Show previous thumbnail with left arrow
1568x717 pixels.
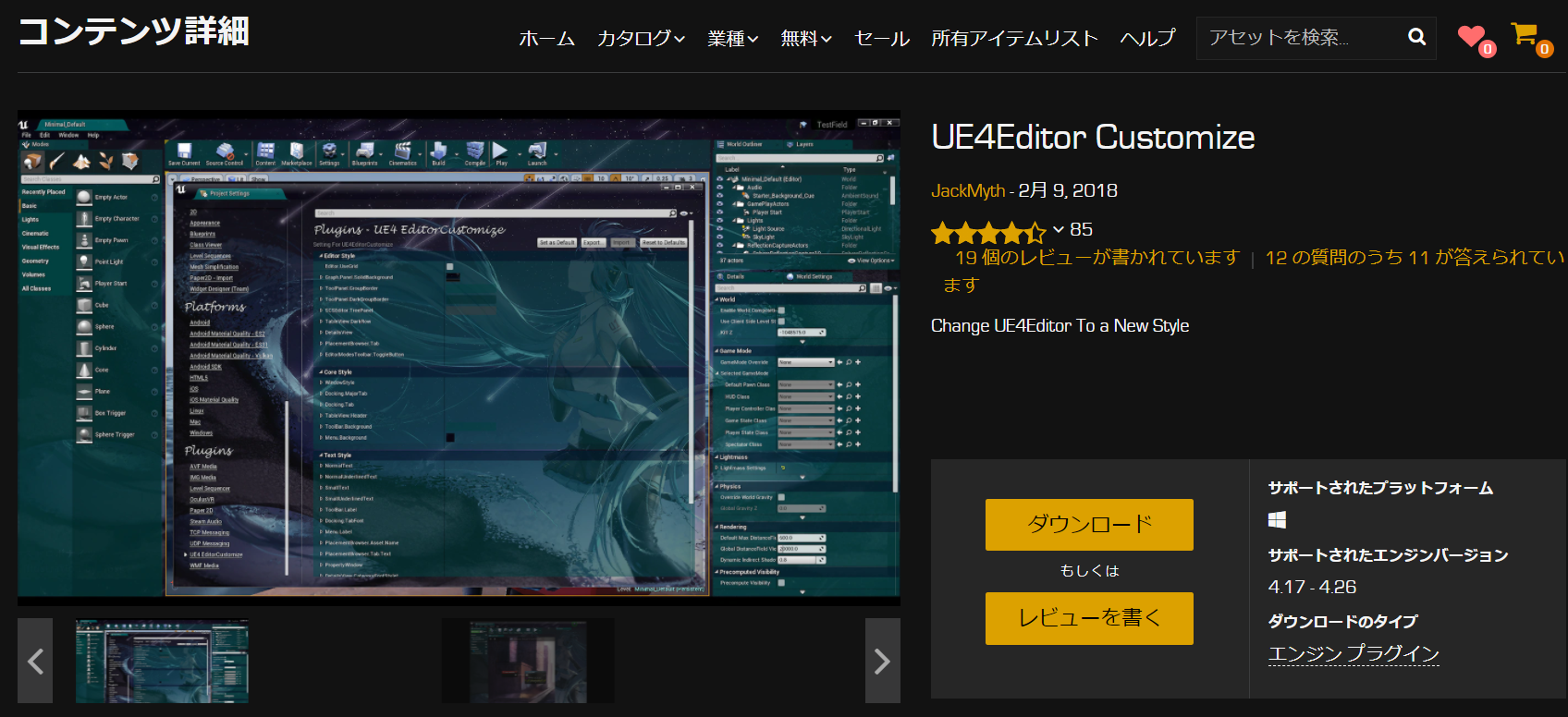click(x=35, y=661)
